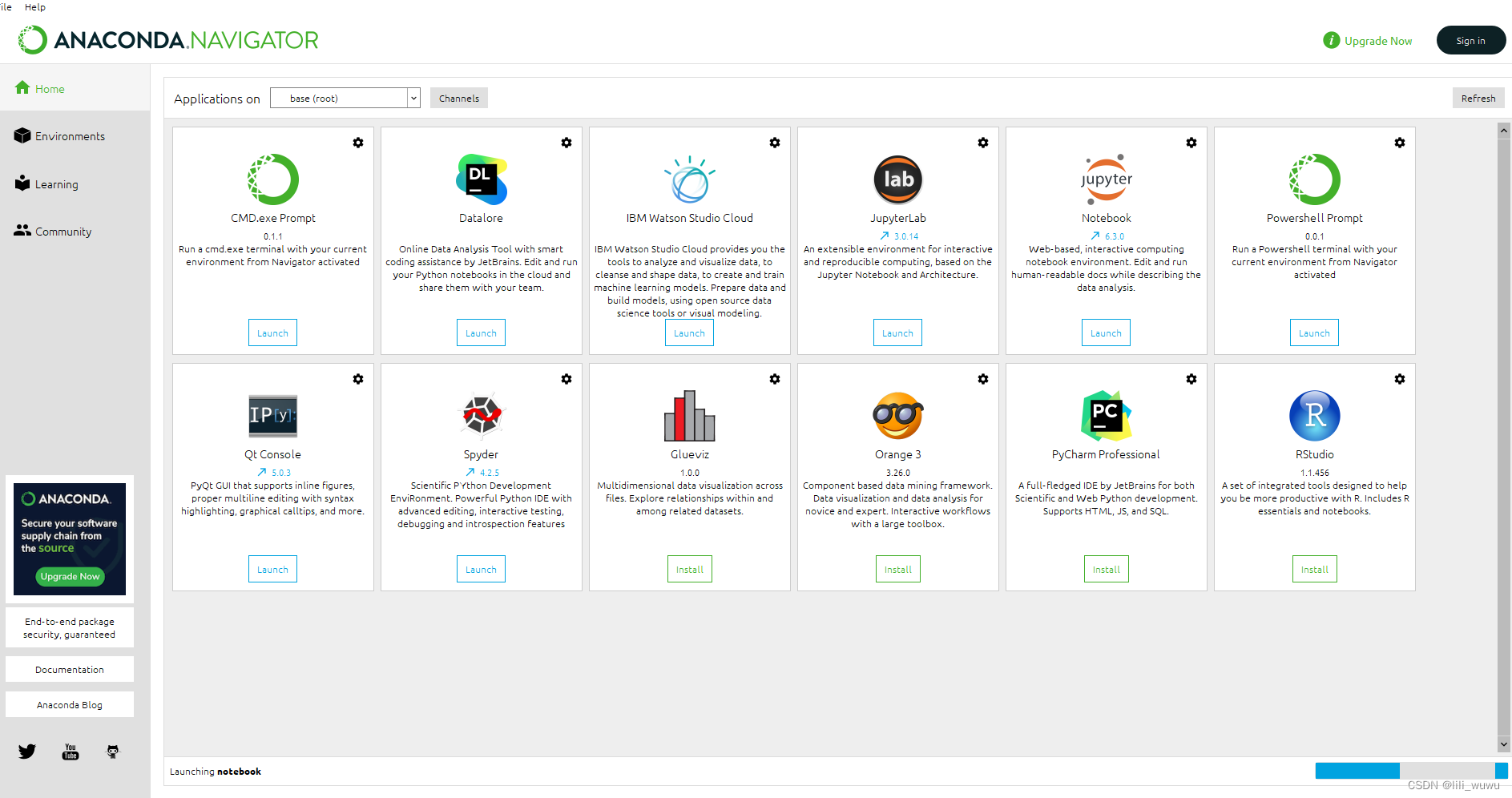Click the scrollbar up arrow
Screen dimensions: 1512x798
[x=1504, y=131]
